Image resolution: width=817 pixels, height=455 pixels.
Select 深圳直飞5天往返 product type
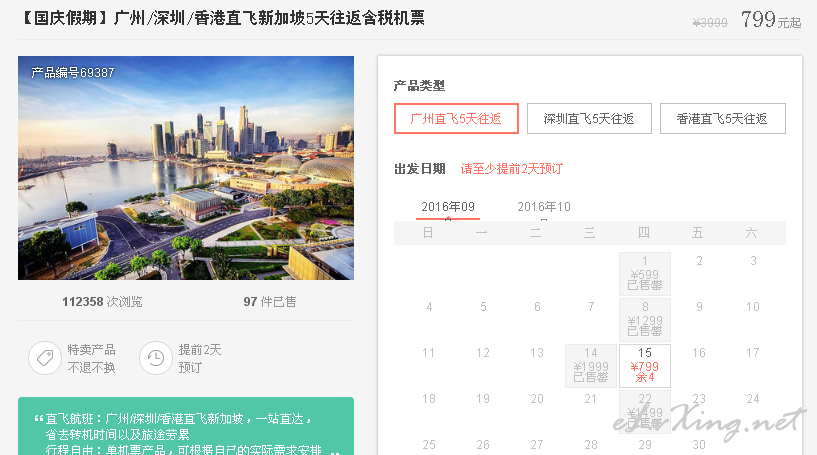coord(589,118)
